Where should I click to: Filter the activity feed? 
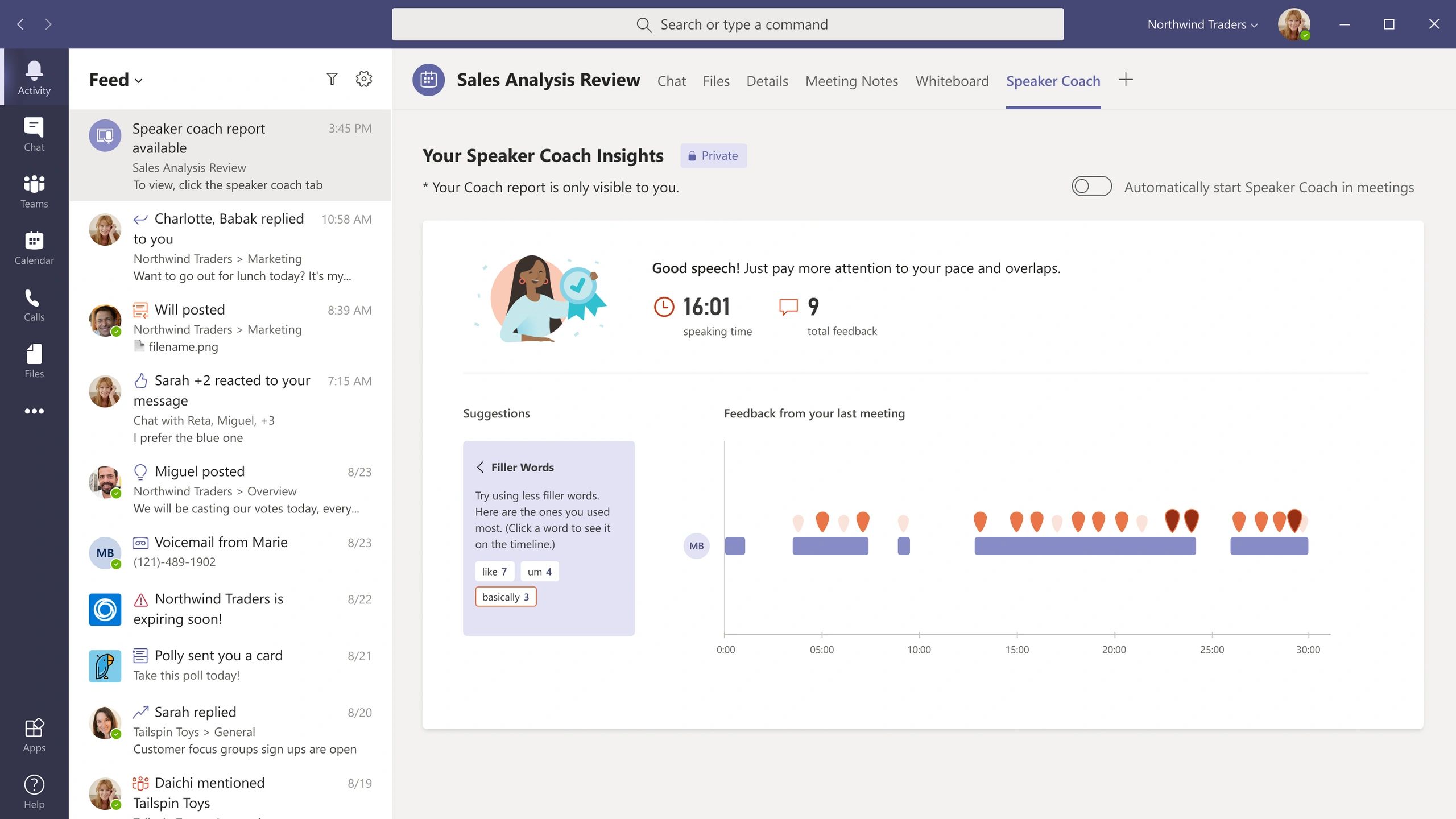[x=333, y=79]
